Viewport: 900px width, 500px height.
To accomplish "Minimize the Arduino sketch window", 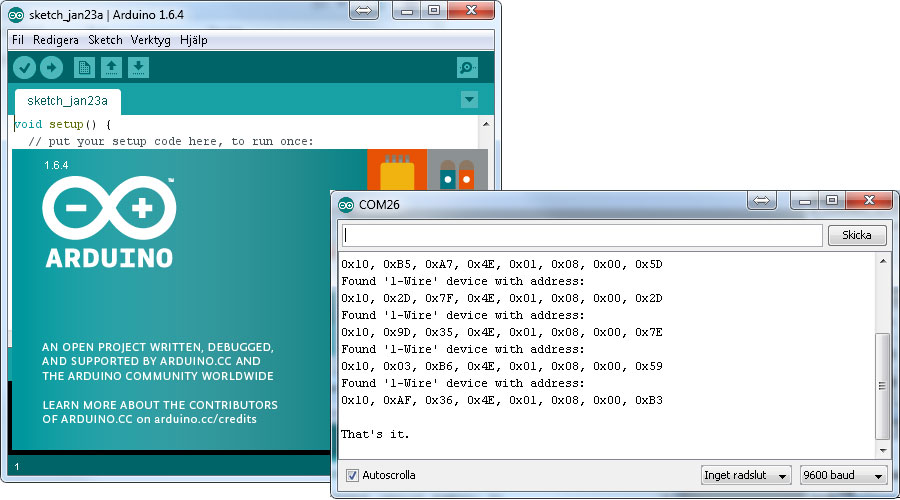I will (407, 11).
